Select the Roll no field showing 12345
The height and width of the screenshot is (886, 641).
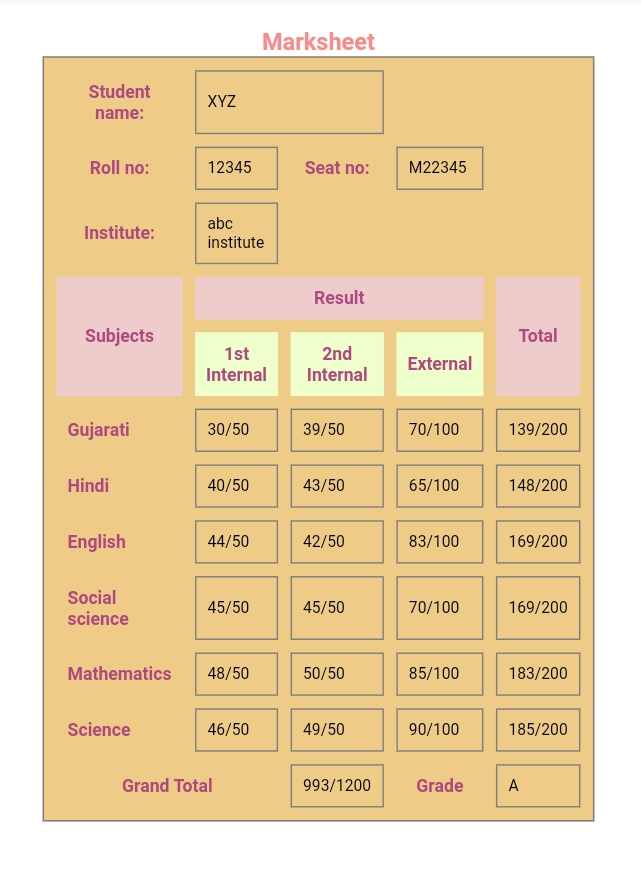pyautogui.click(x=236, y=168)
